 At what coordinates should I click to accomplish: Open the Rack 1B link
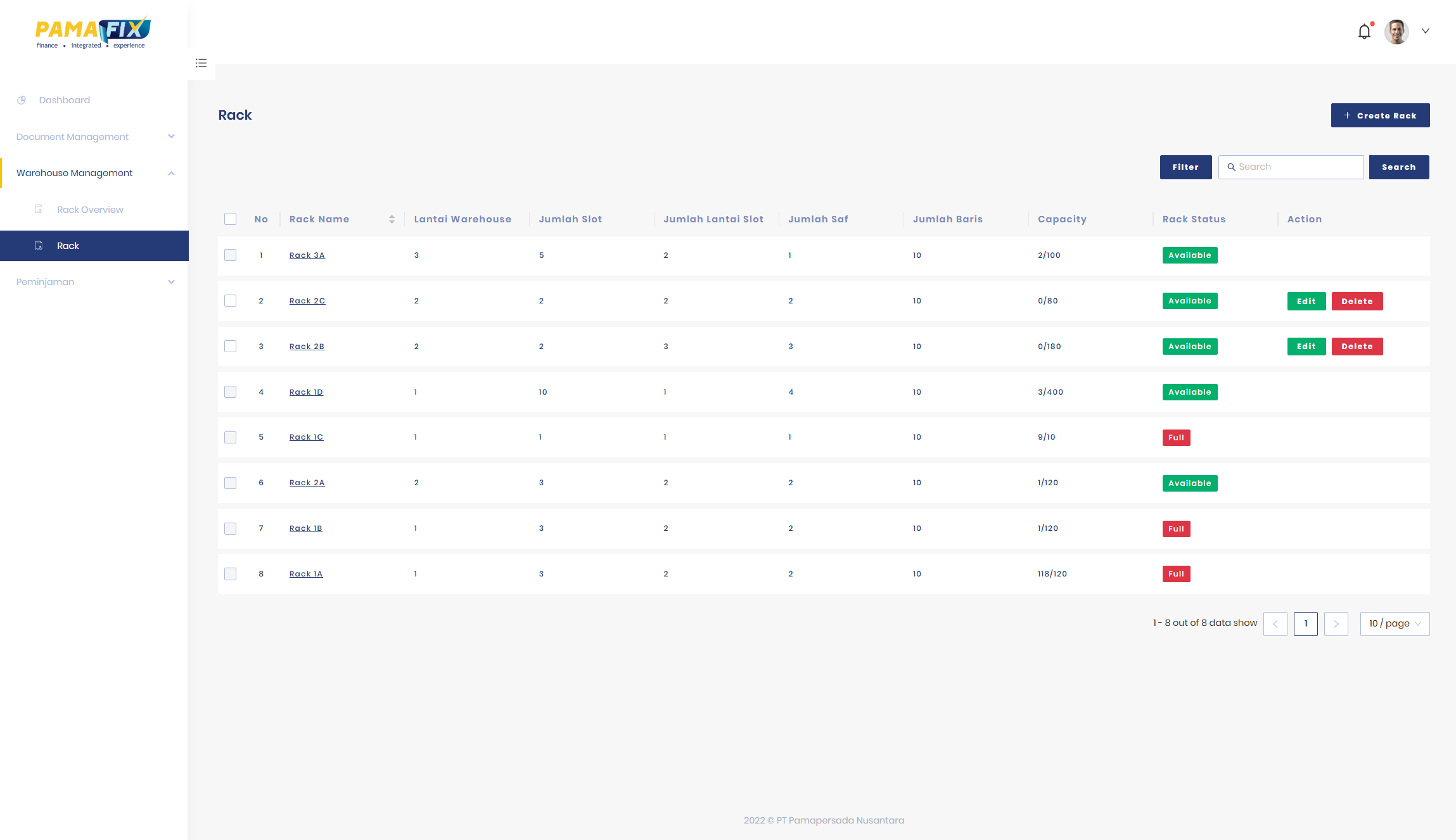coord(305,528)
